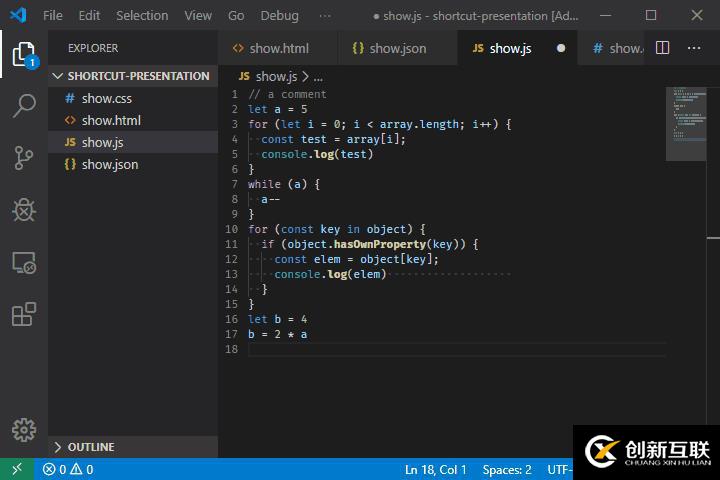Click the errors count in status bar

pyautogui.click(x=54, y=469)
